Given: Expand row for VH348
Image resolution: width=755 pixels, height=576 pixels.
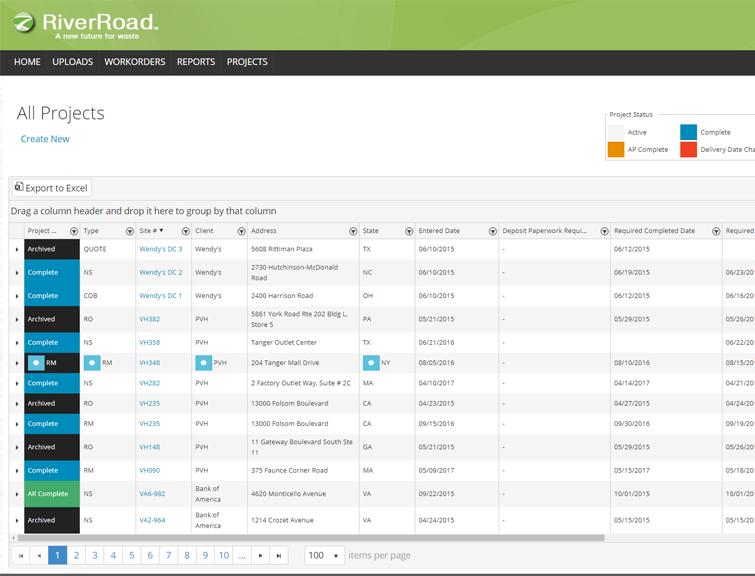Looking at the screenshot, I should coord(17,363).
